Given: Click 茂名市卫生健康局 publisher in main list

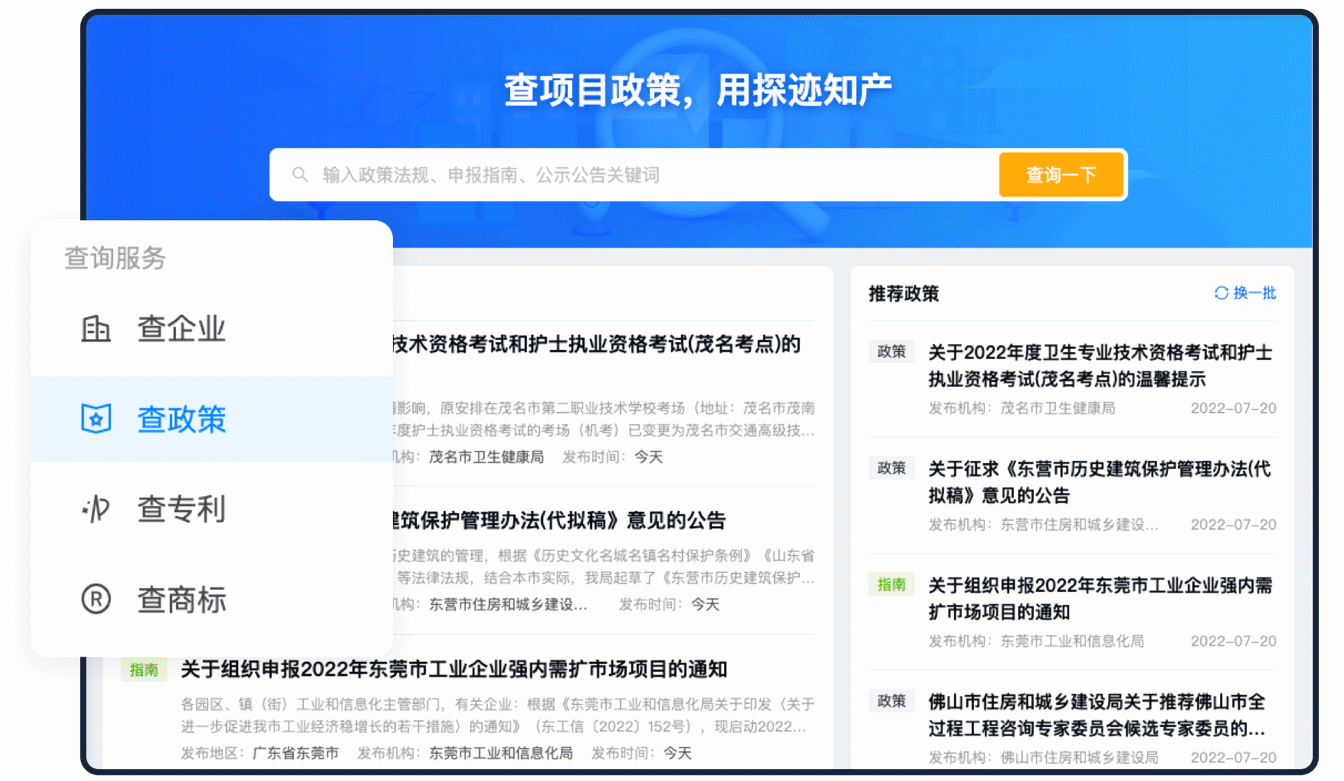Looking at the screenshot, I should [486, 457].
